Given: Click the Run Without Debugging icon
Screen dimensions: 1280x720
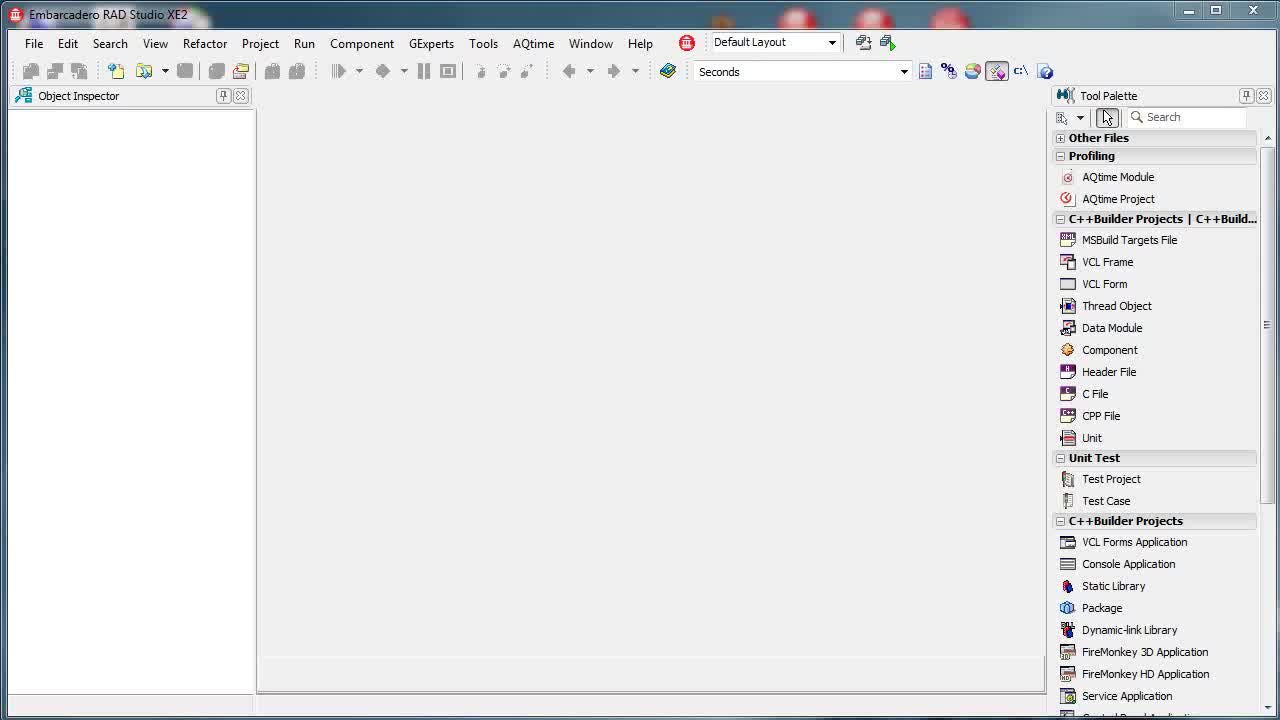Looking at the screenshot, I should point(382,71).
